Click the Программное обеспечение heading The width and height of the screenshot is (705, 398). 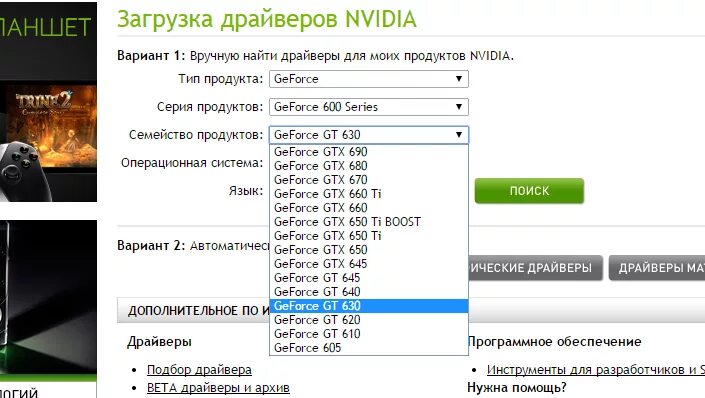click(x=554, y=342)
